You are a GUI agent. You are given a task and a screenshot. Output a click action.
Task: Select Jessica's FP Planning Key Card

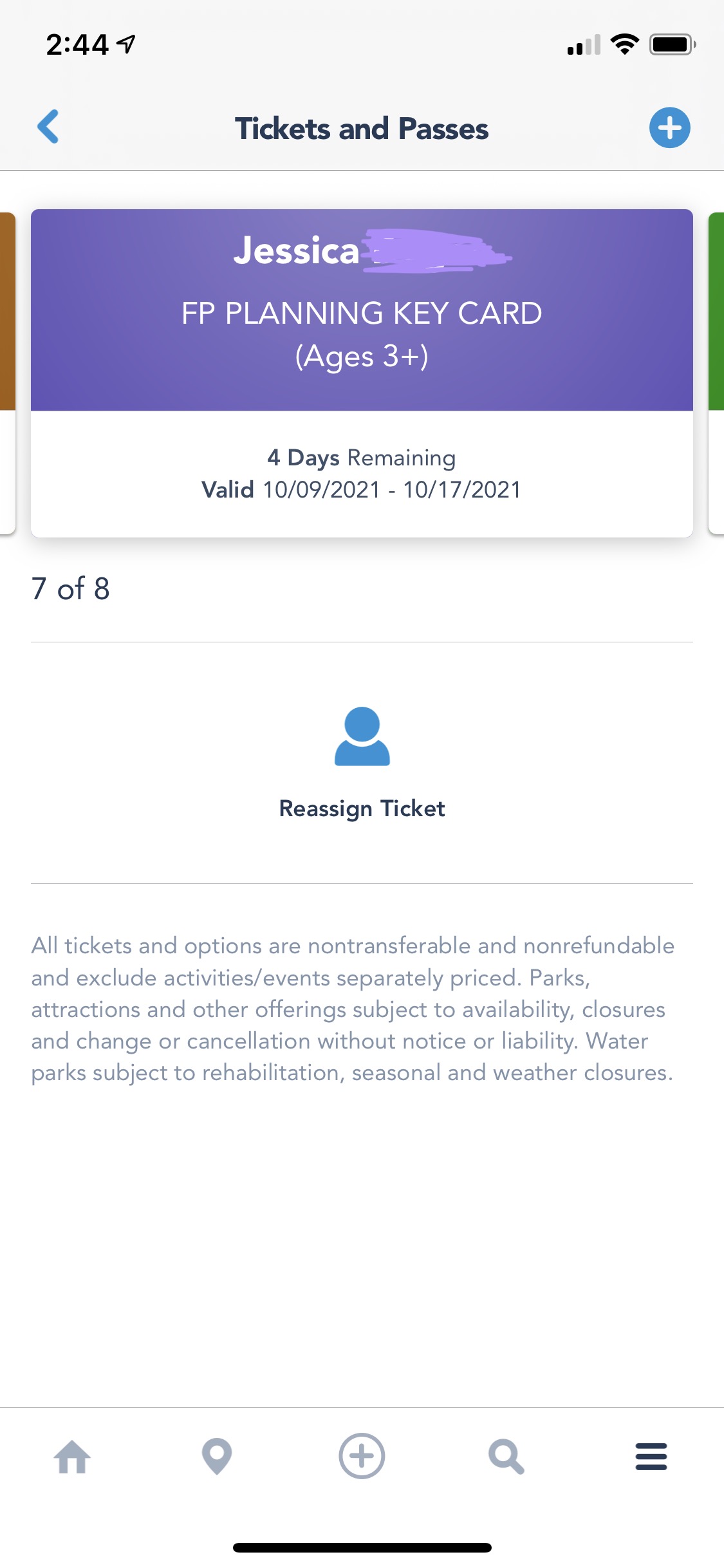point(362,311)
